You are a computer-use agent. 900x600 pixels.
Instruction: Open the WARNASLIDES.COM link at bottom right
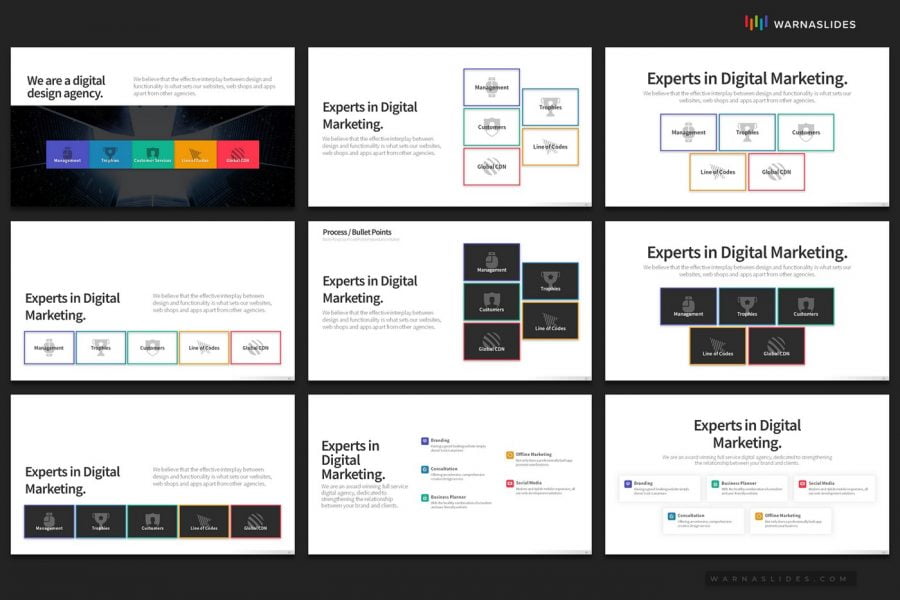pos(777,577)
